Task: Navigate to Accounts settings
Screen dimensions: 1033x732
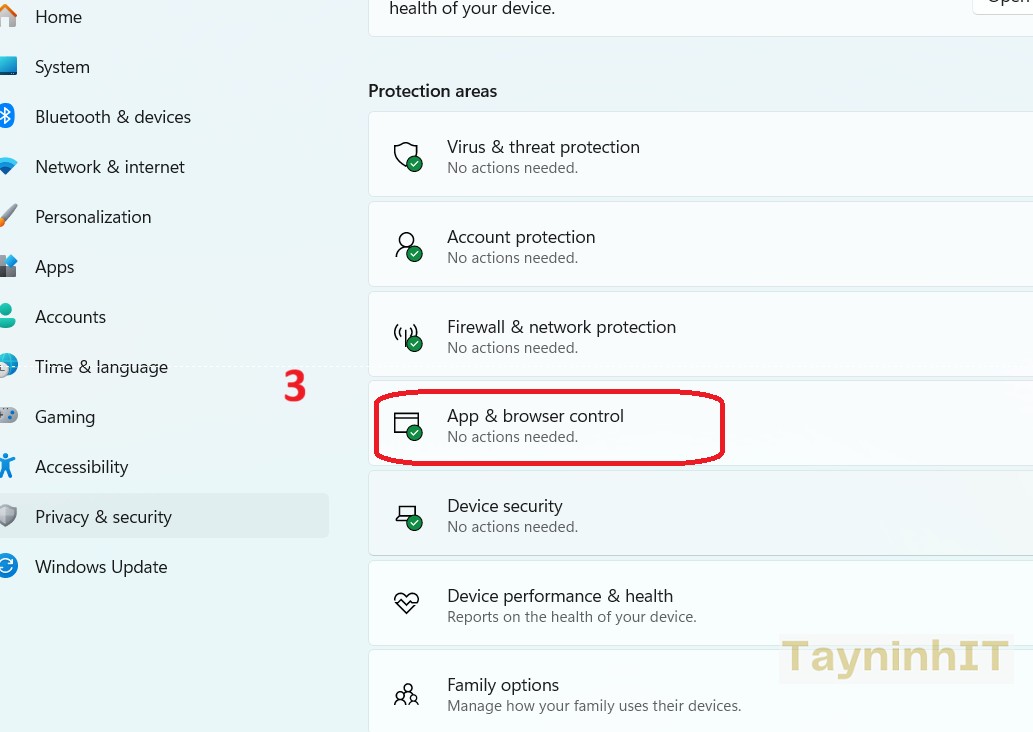Action: pos(70,317)
